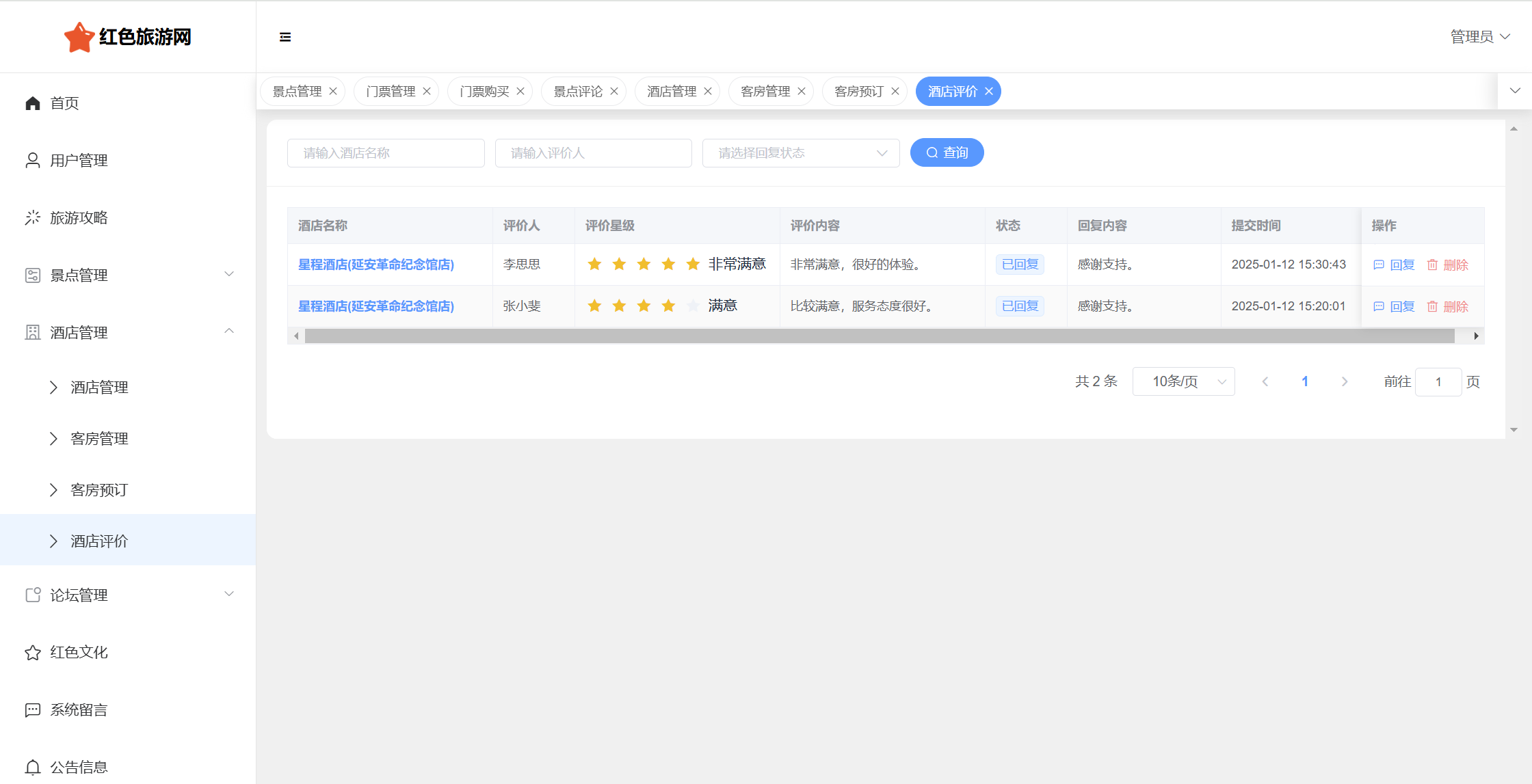Click the fifth star in 张小斐's rating
The width and height of the screenshot is (1532, 784).
(x=693, y=306)
